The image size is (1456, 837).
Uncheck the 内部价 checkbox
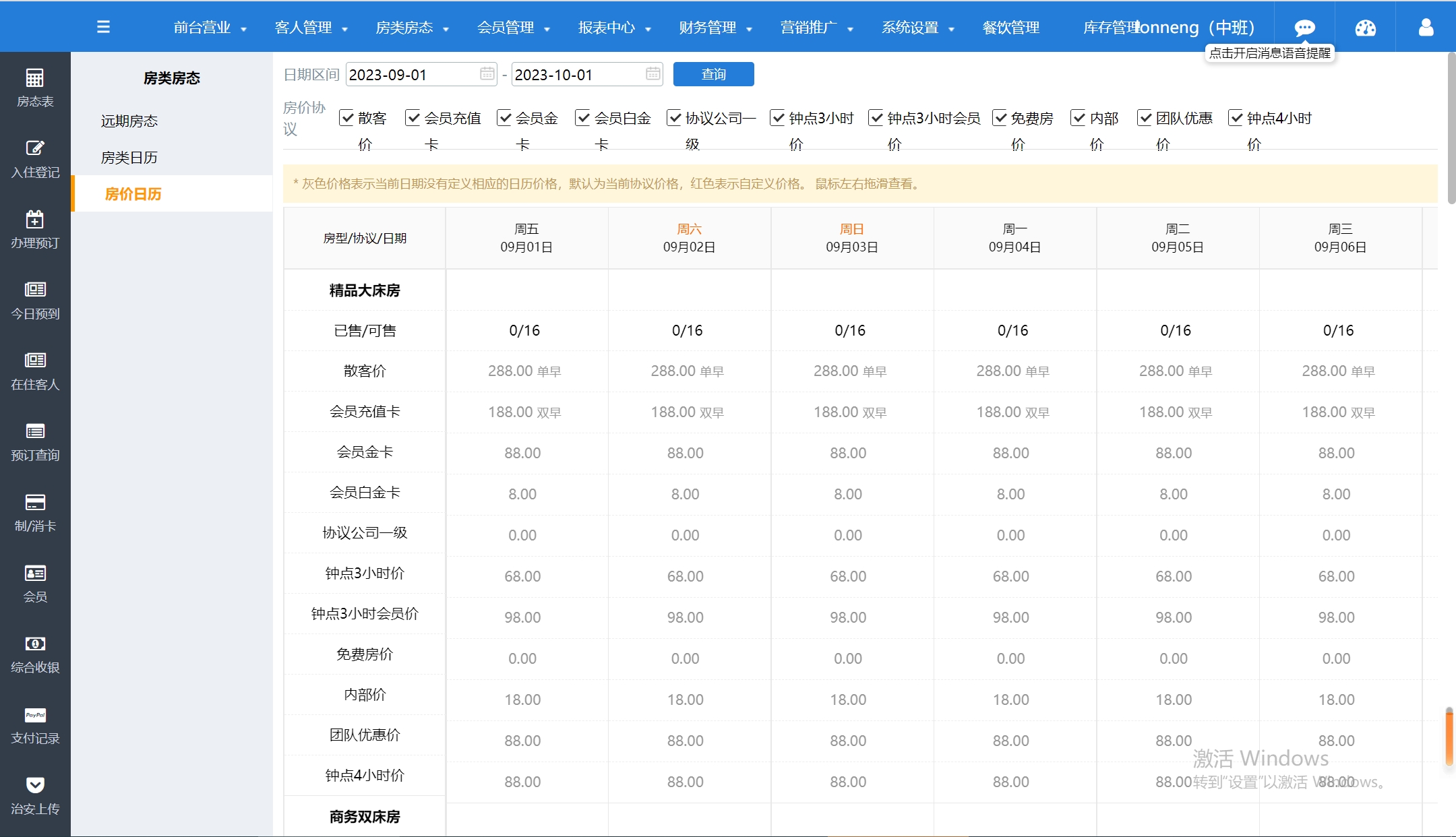click(x=1079, y=118)
